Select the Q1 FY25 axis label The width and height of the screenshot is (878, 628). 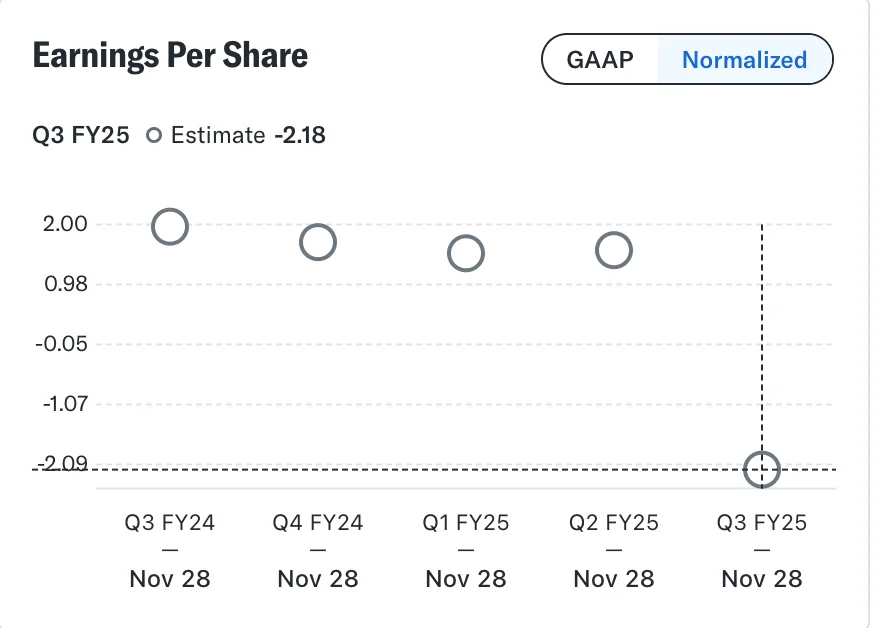pyautogui.click(x=466, y=522)
